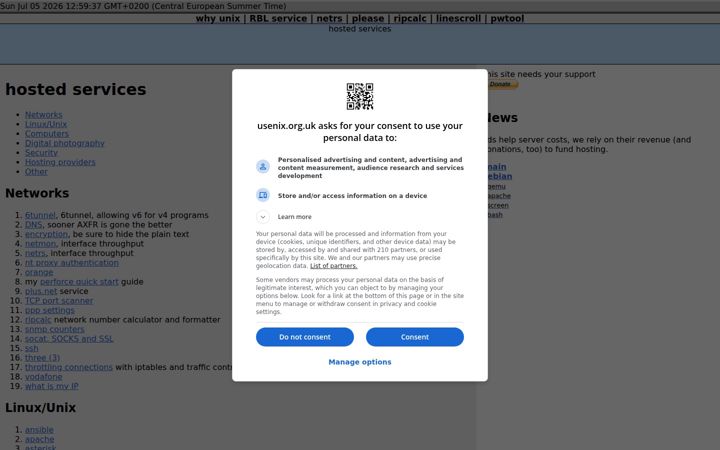Viewport: 720px width, 450px height.
Task: Click the date and time text at top
Action: 143,6
